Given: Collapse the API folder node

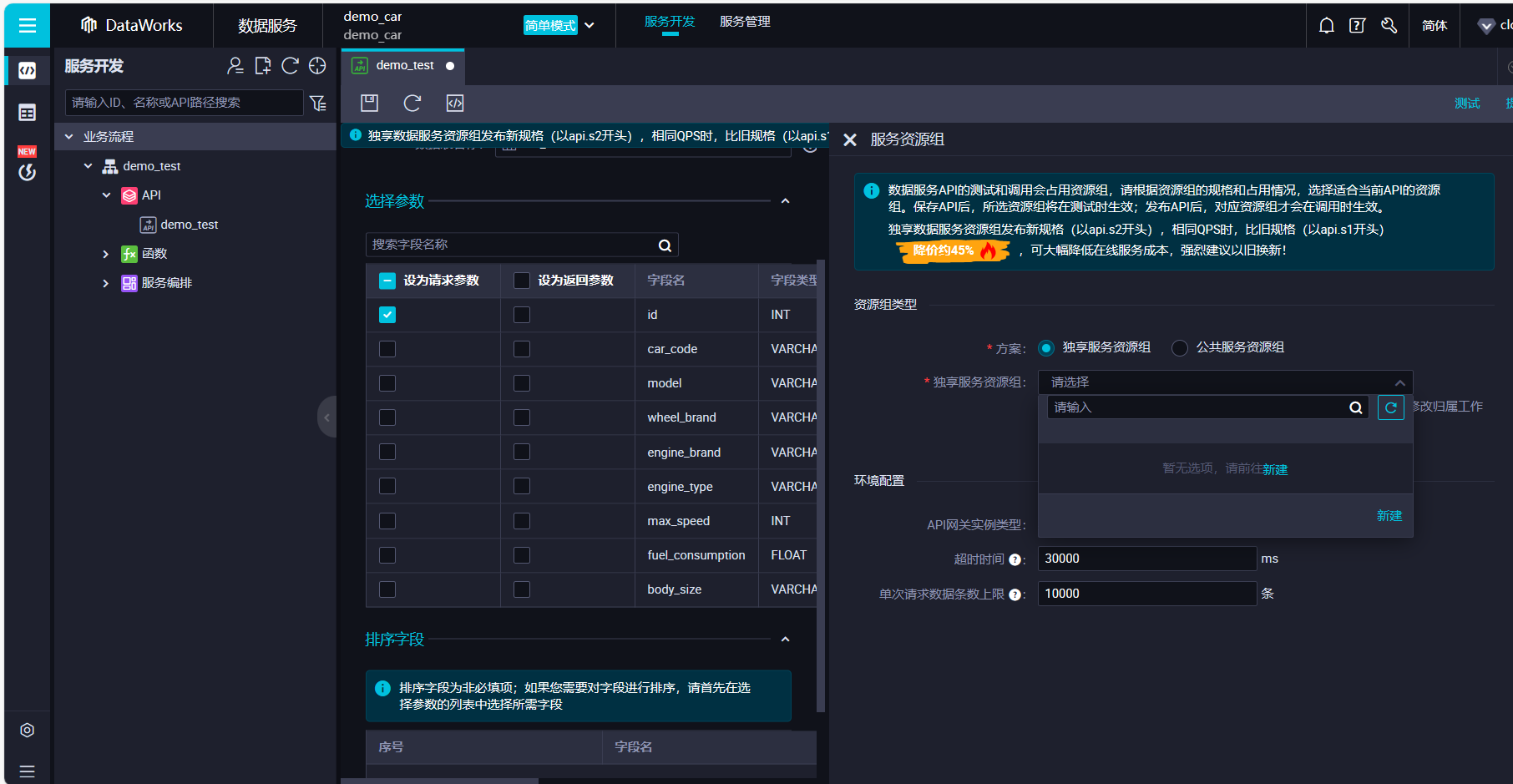Looking at the screenshot, I should 106,195.
